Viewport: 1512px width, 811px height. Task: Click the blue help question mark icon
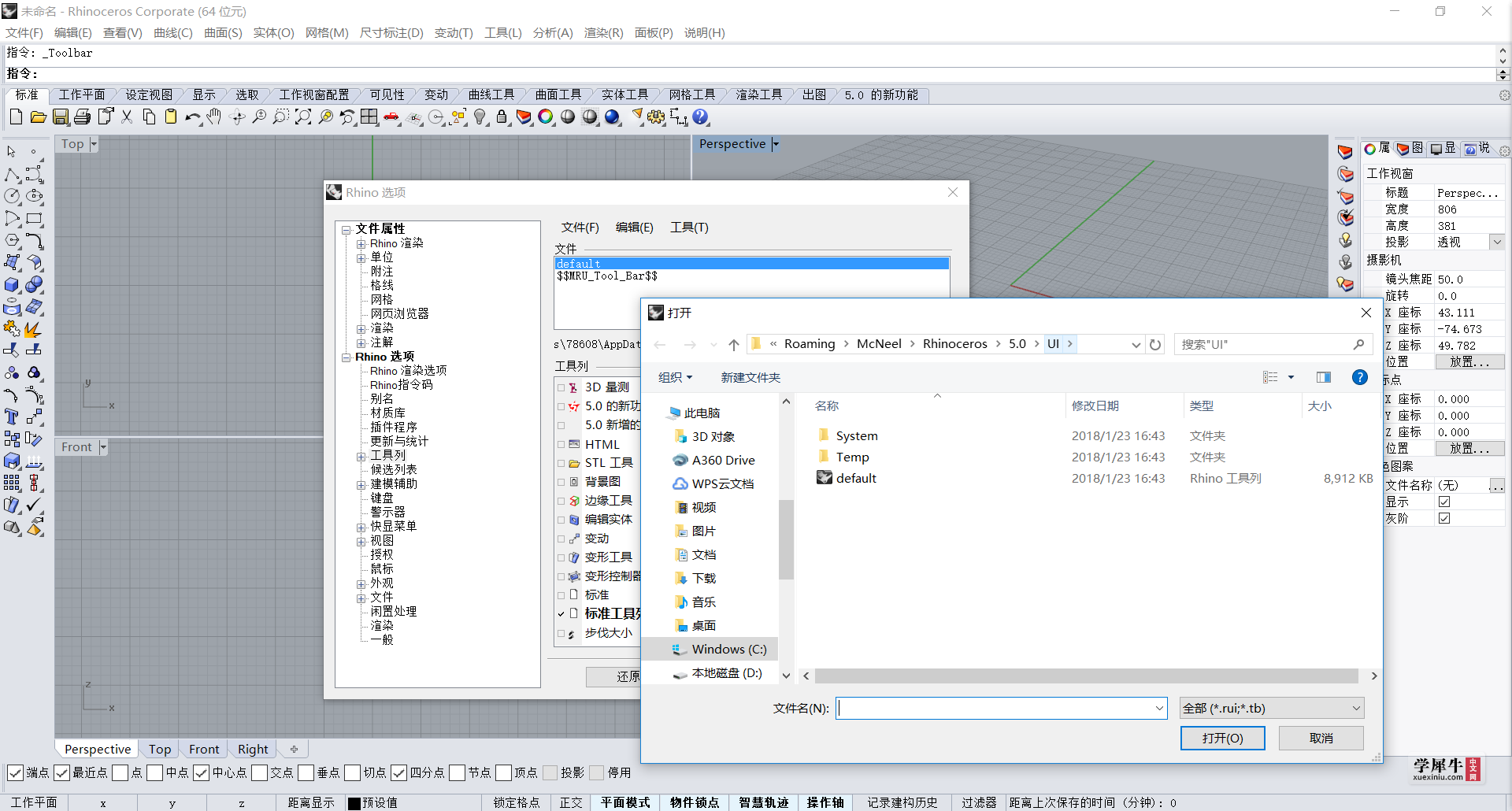700,117
